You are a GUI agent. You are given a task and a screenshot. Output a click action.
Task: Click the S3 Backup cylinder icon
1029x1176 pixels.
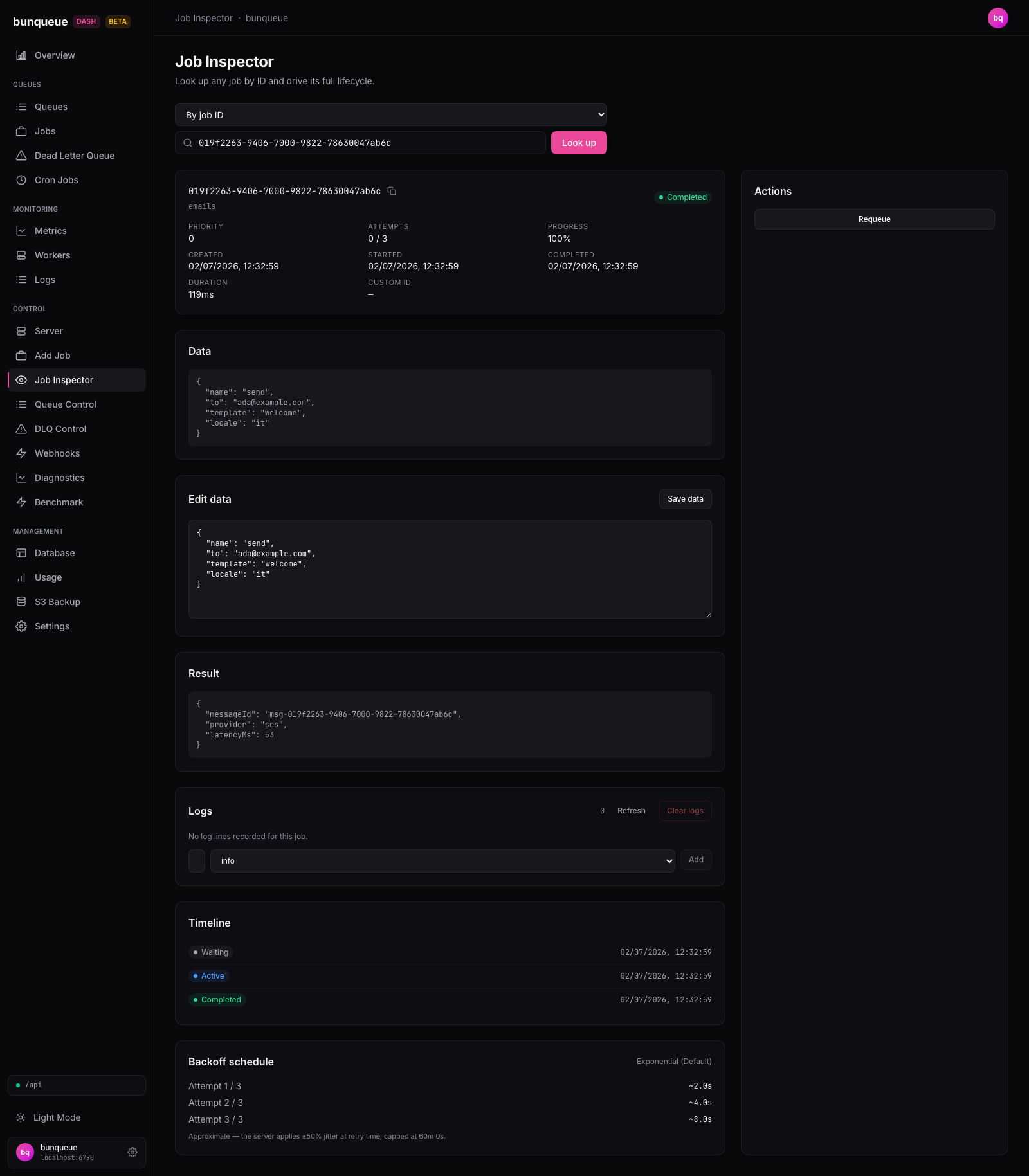(21, 602)
